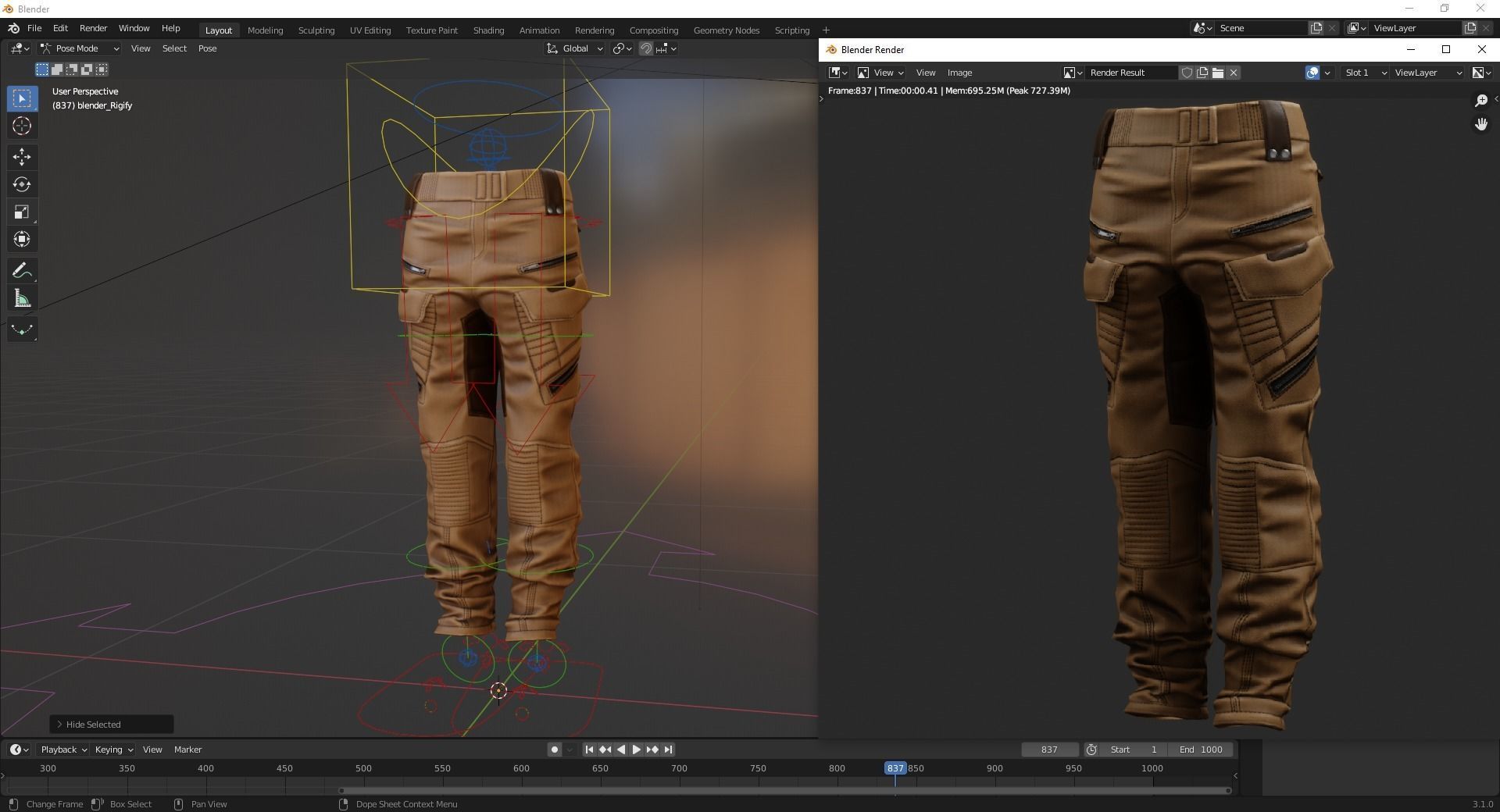This screenshot has height=812, width=1500.
Task: Toggle gizmo display in render window
Action: 1312,73
